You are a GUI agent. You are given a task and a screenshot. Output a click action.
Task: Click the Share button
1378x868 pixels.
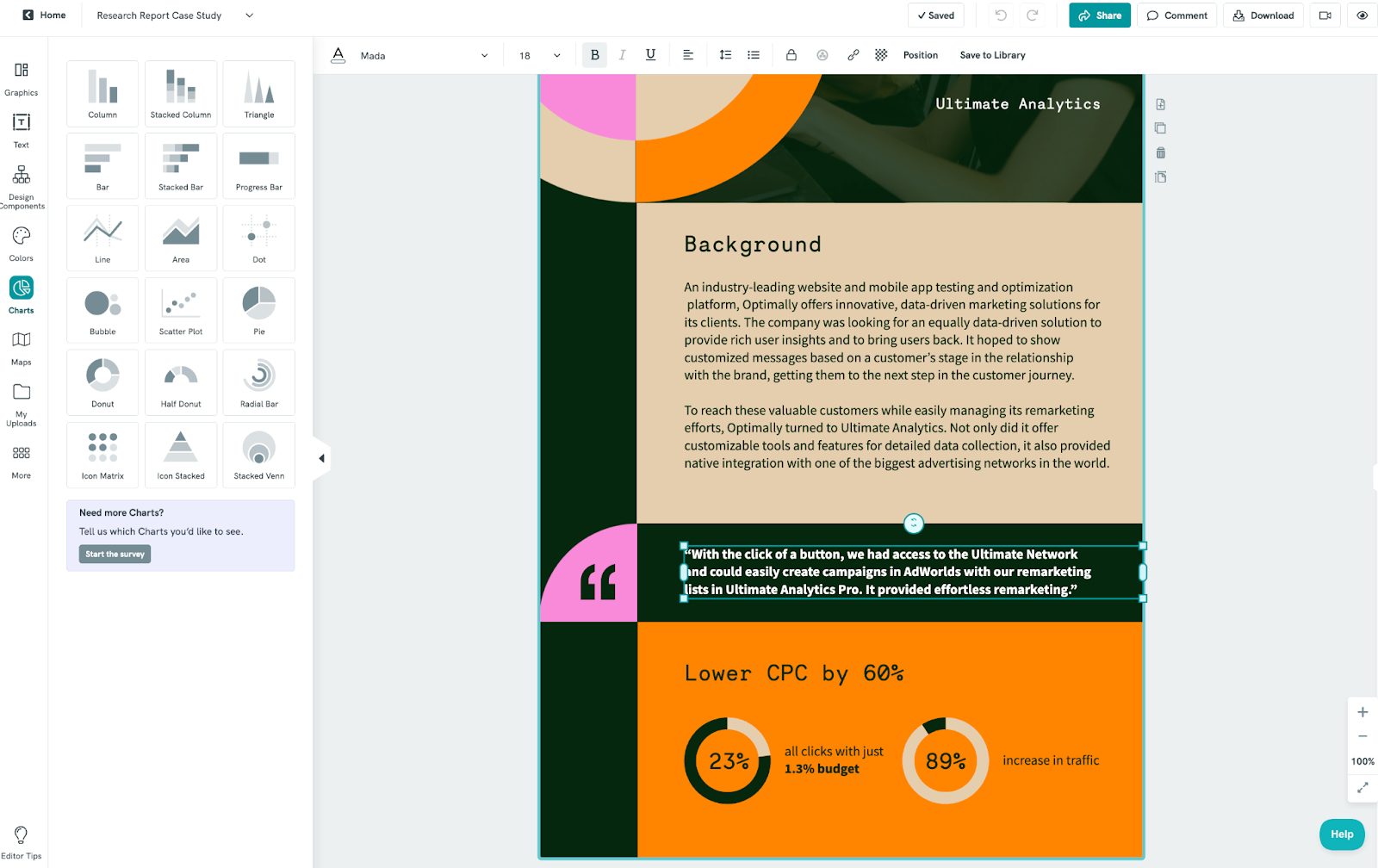click(x=1100, y=15)
